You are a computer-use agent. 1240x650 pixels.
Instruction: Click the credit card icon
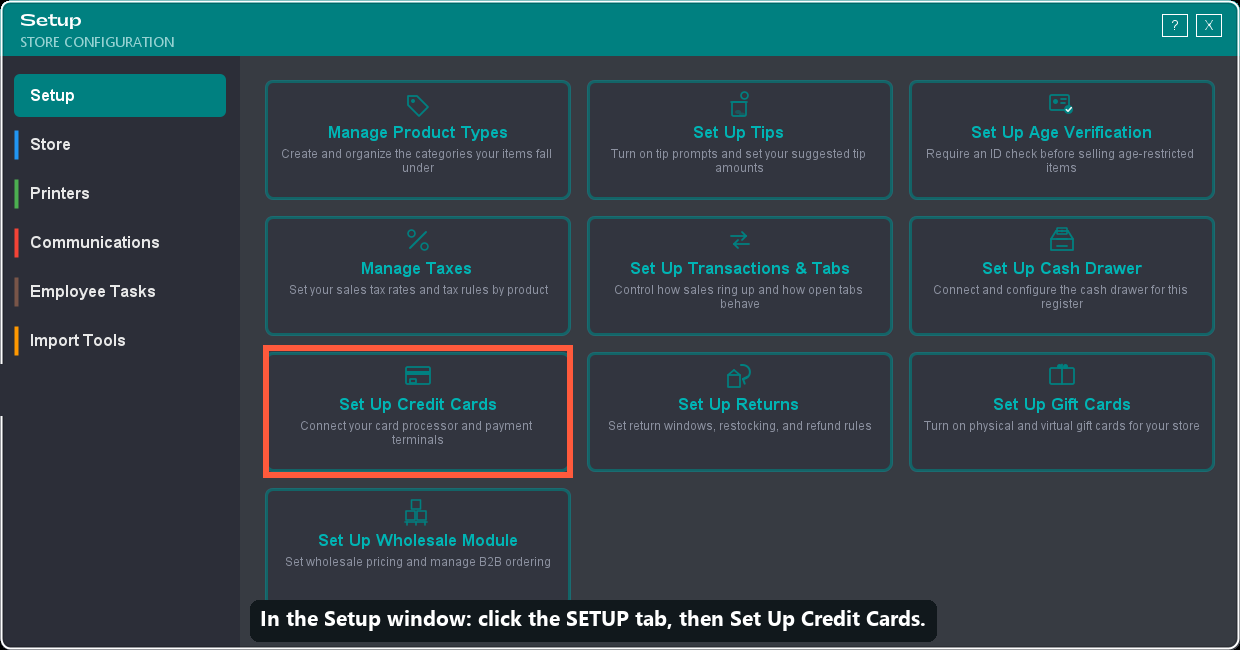pyautogui.click(x=418, y=376)
